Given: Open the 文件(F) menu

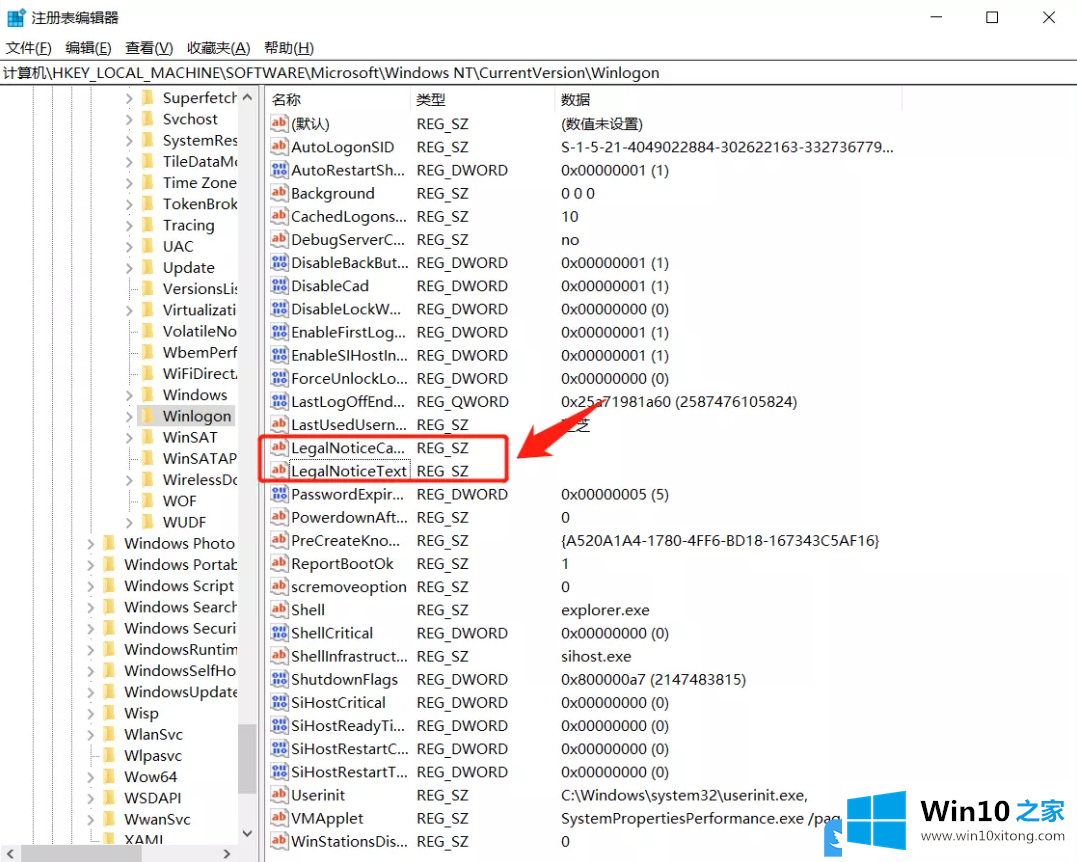Looking at the screenshot, I should (28, 48).
